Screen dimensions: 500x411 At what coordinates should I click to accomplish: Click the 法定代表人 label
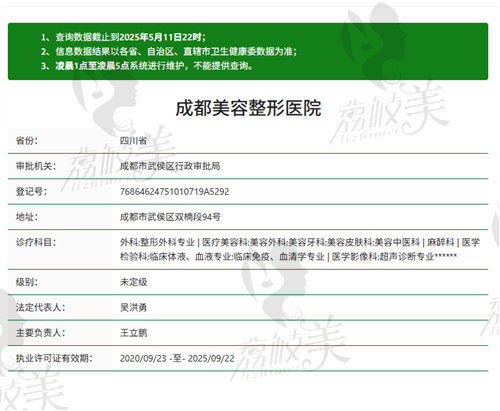click(x=40, y=307)
